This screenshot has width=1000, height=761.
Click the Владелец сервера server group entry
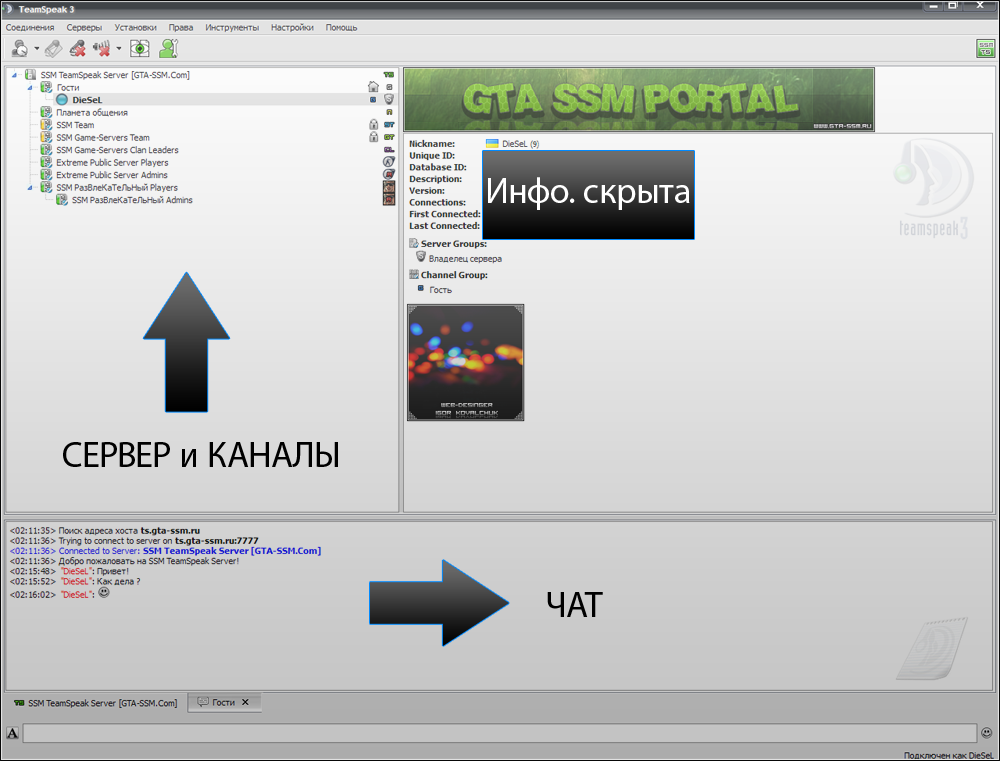pyautogui.click(x=465, y=259)
